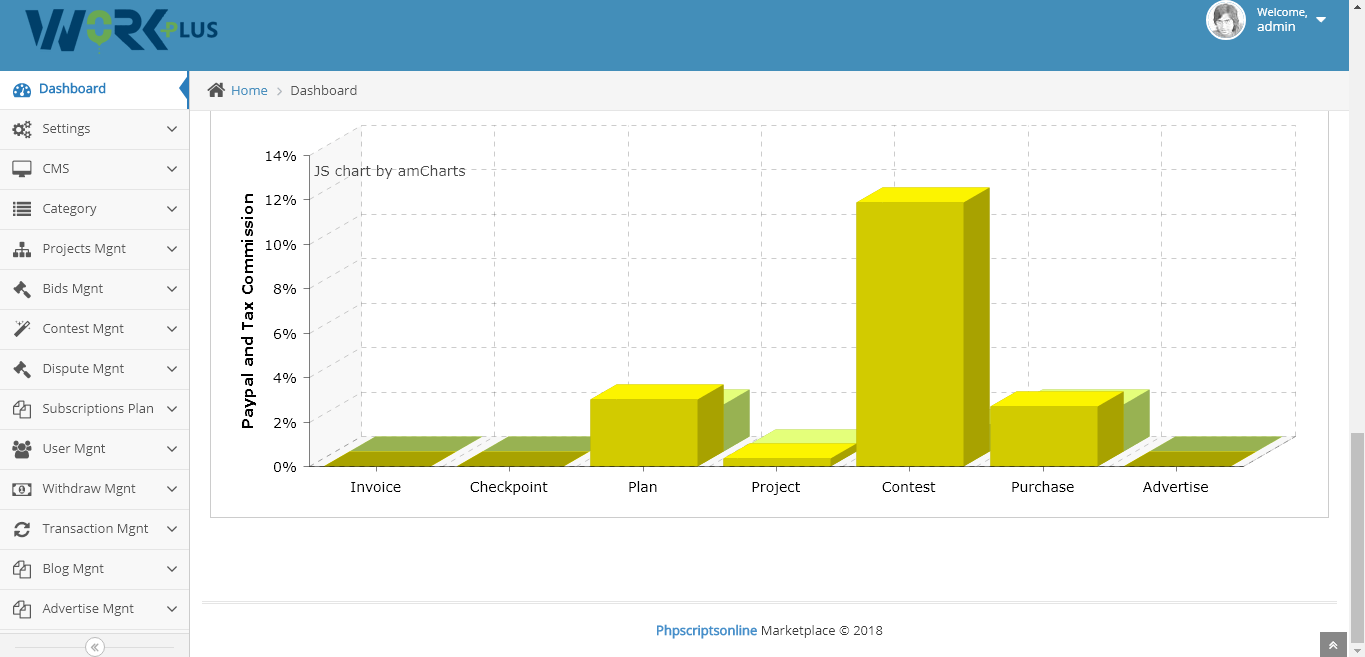This screenshot has height=657, width=1365.
Task: Click the Dispute Mgnt gavel icon
Action: pos(22,369)
